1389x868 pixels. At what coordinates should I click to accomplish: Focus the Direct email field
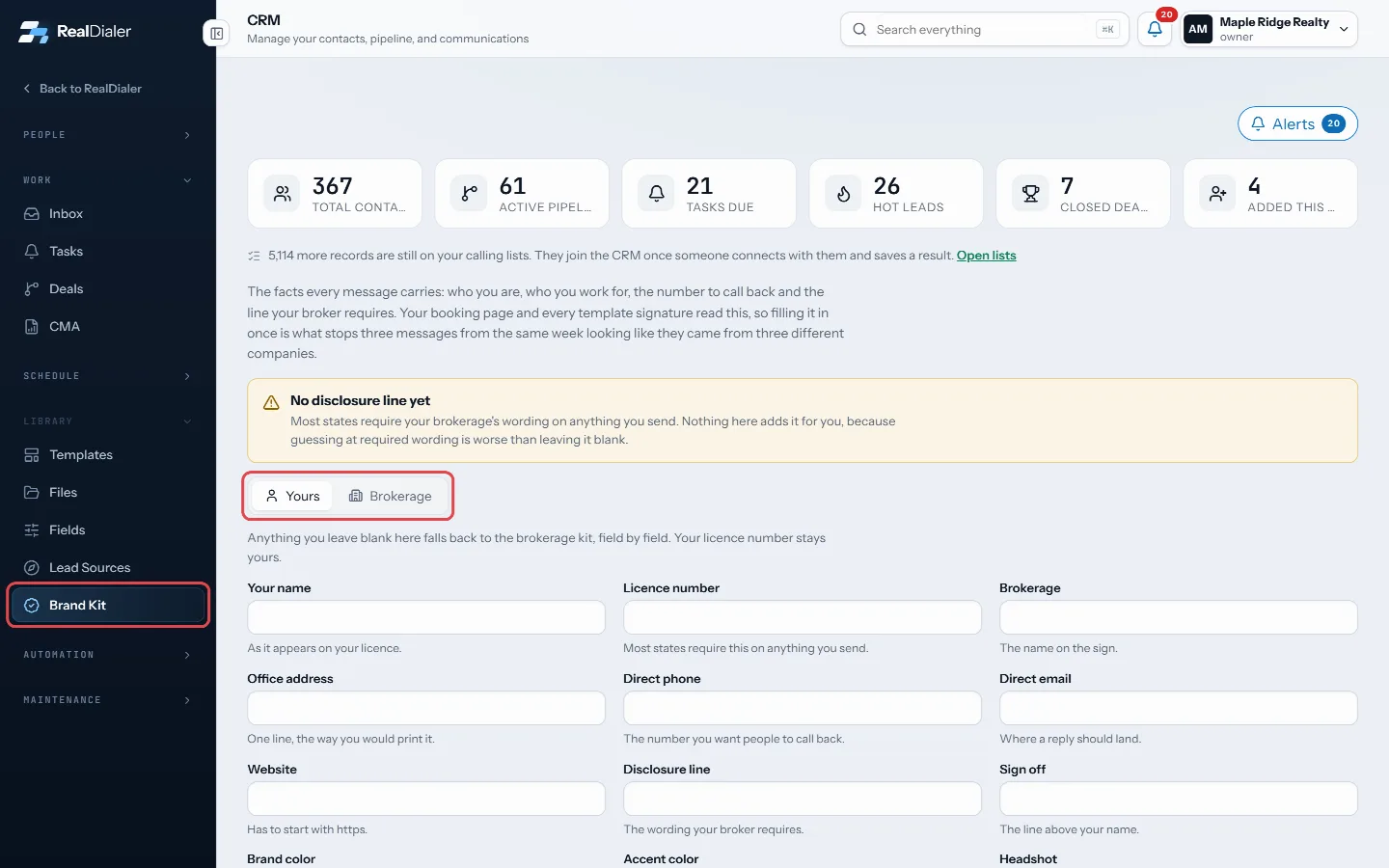[1179, 708]
